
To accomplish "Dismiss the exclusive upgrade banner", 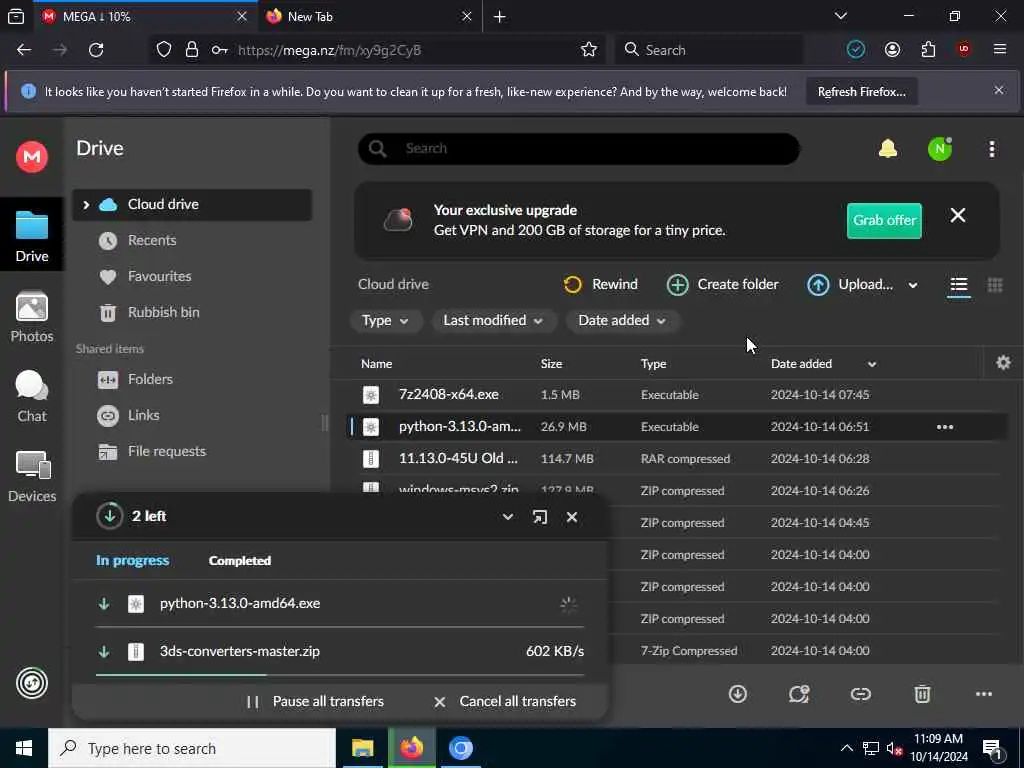I will [957, 216].
